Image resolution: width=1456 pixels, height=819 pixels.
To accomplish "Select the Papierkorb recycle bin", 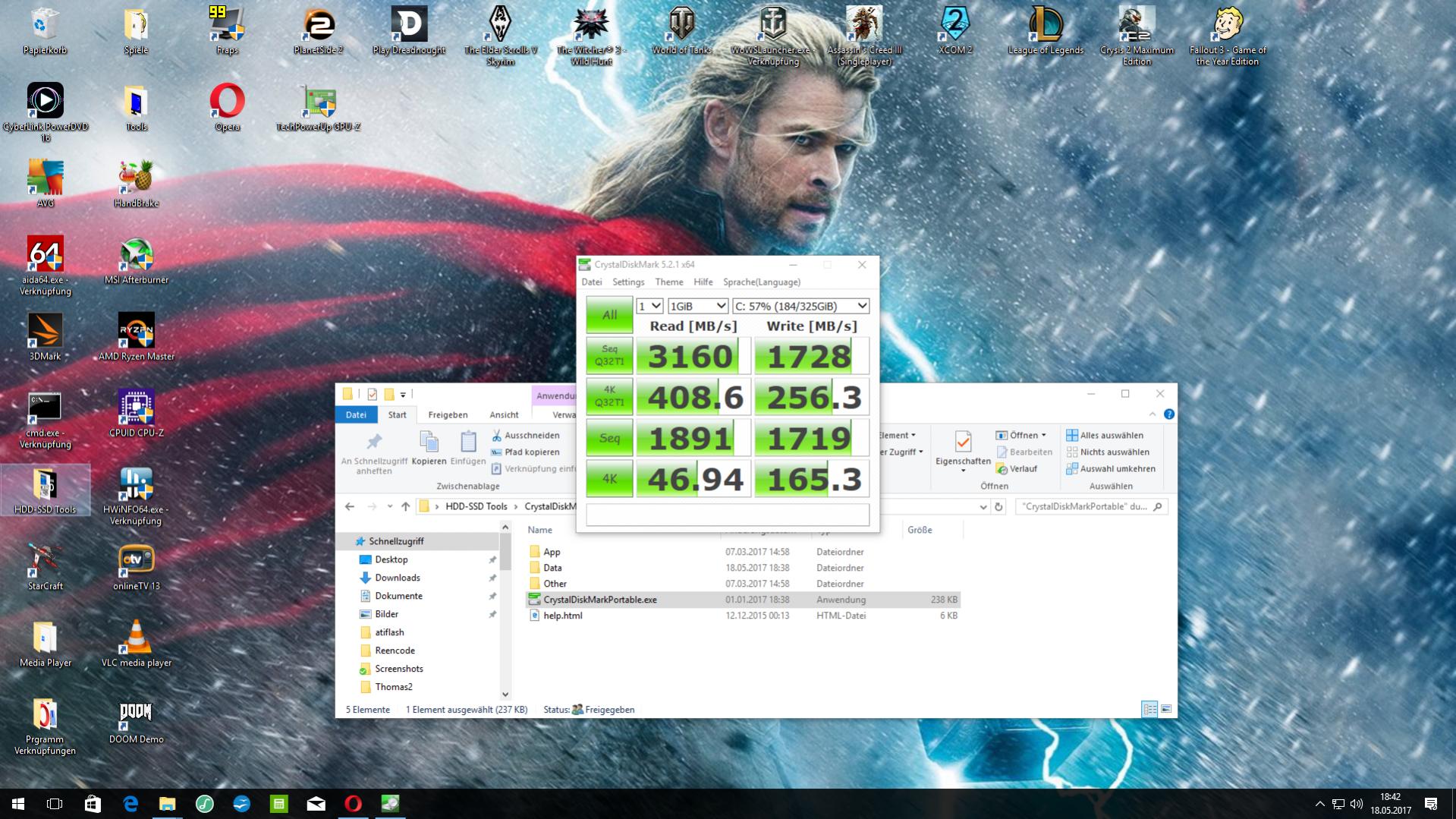I will (x=45, y=30).
